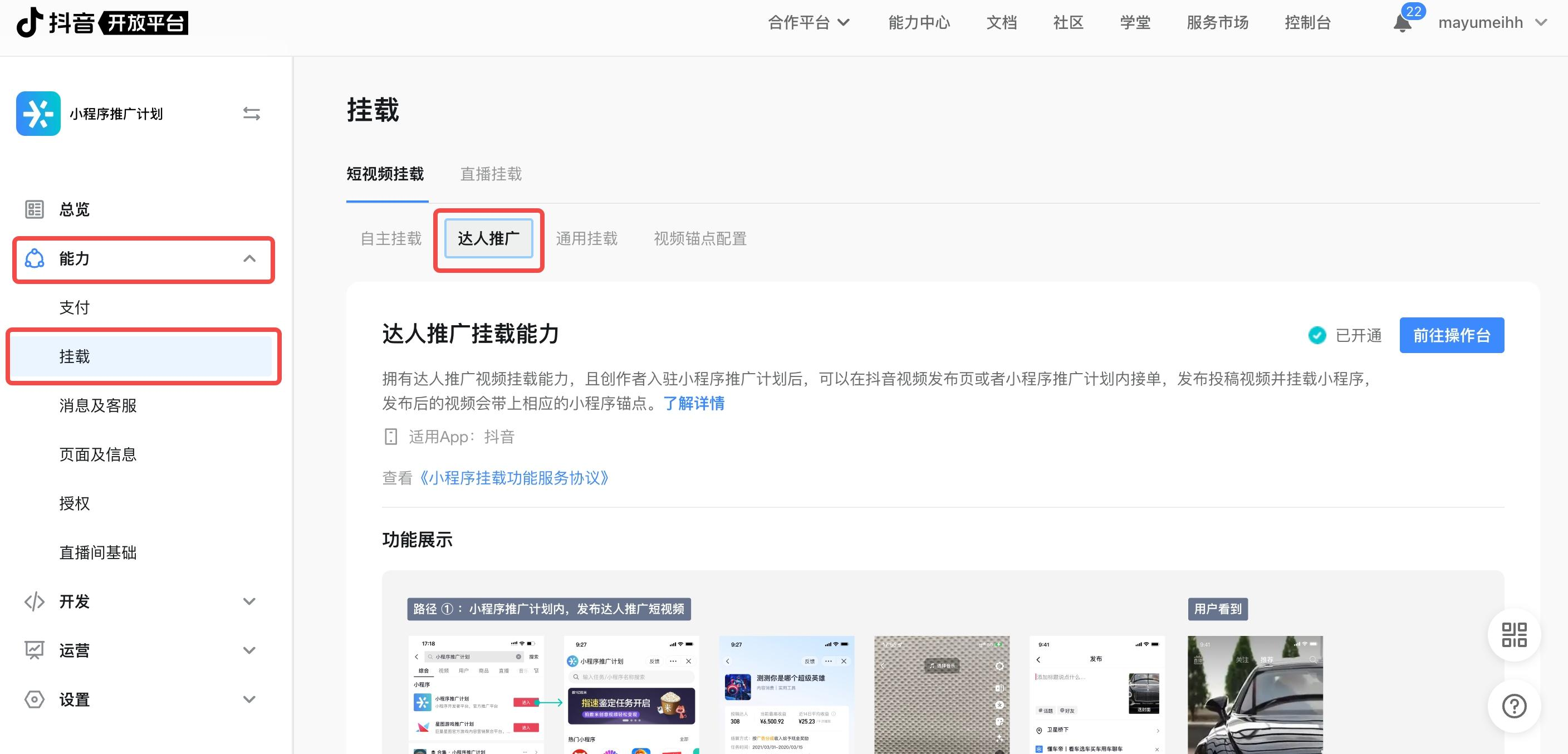1568x754 pixels.
Task: Click the 功能展示 section heading
Action: (418, 540)
